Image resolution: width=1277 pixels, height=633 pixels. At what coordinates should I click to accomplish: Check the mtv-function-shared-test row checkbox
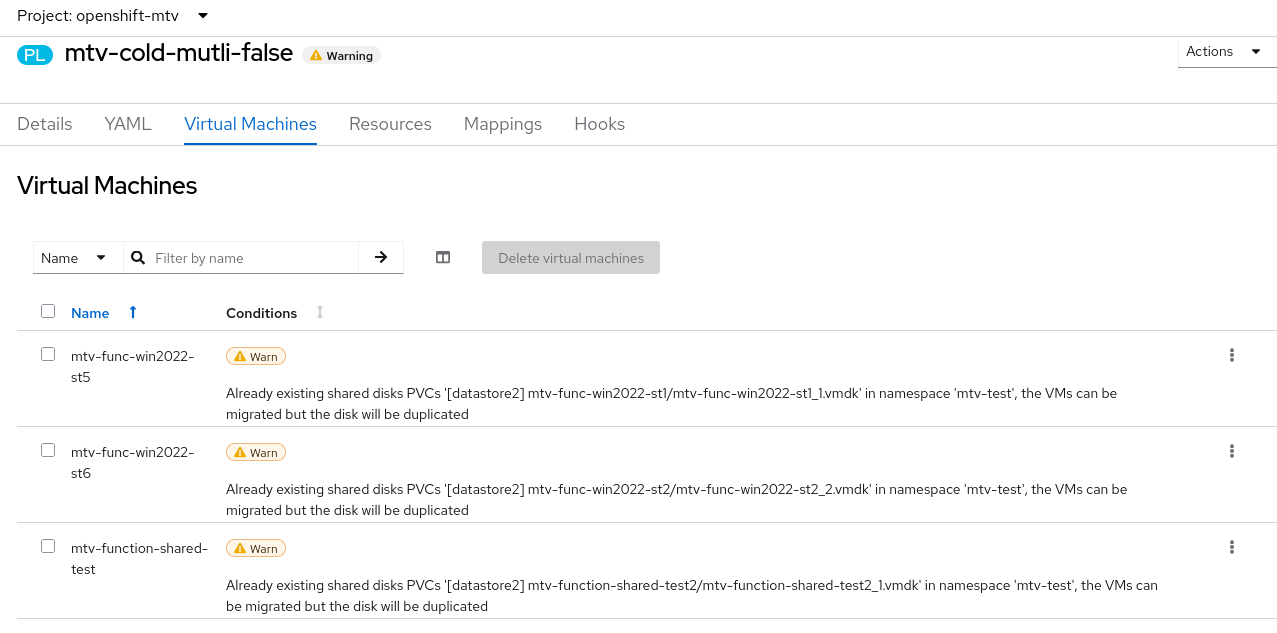[x=48, y=546]
